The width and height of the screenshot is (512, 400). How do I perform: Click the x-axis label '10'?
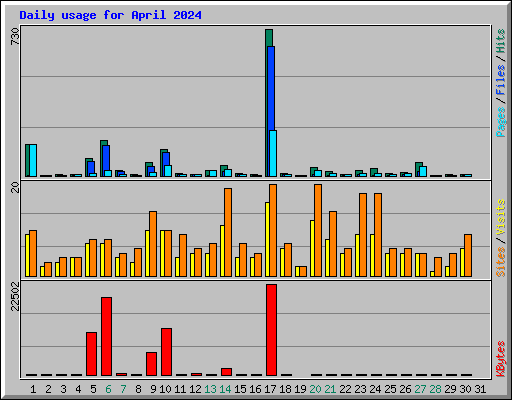165,389
